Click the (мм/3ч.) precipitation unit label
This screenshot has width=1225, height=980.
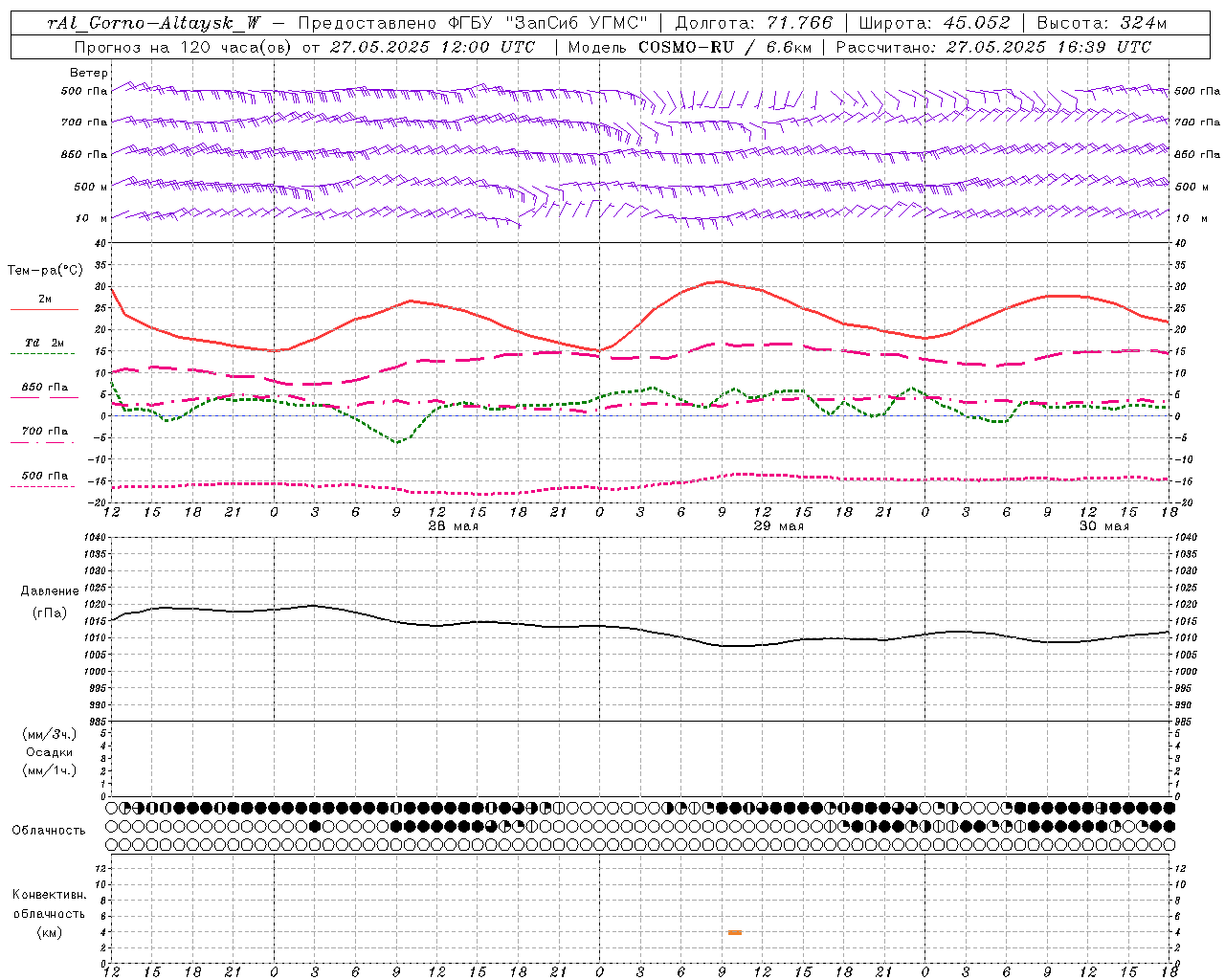coord(49,735)
